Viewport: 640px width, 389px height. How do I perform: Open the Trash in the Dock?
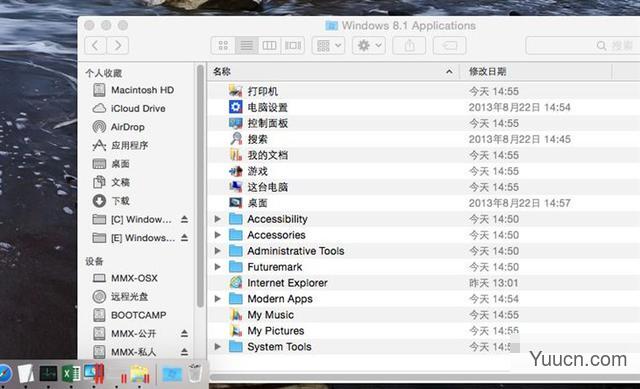(195, 373)
